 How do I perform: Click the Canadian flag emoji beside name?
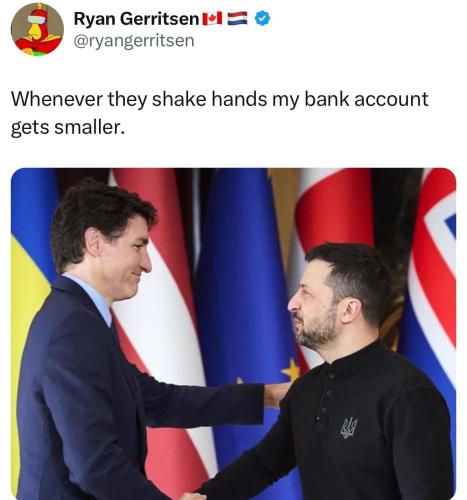tap(212, 19)
